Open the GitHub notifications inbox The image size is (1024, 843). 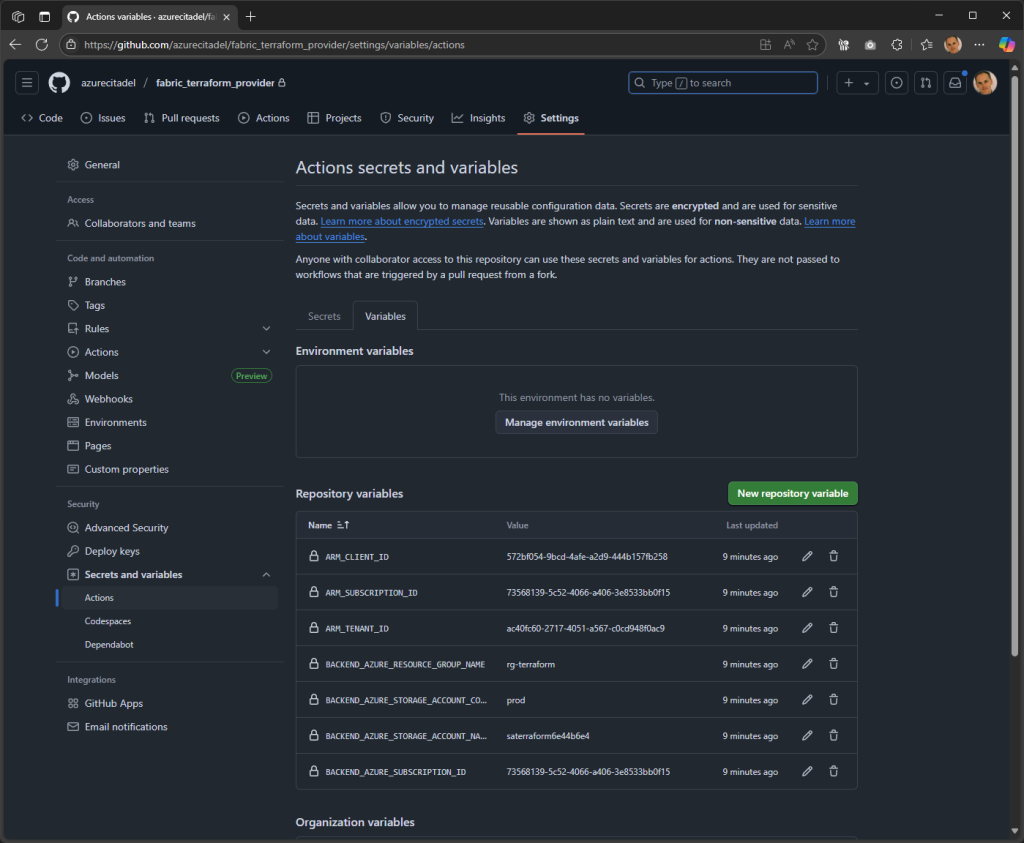pyautogui.click(x=954, y=82)
